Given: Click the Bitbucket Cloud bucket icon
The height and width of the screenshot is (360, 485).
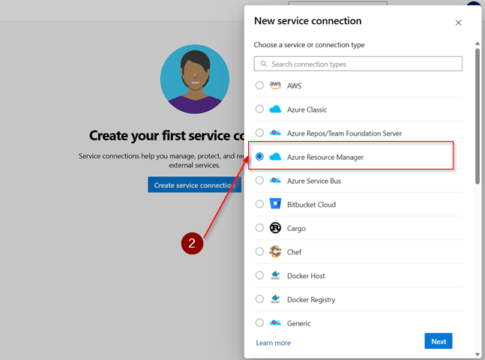Looking at the screenshot, I should (275, 204).
